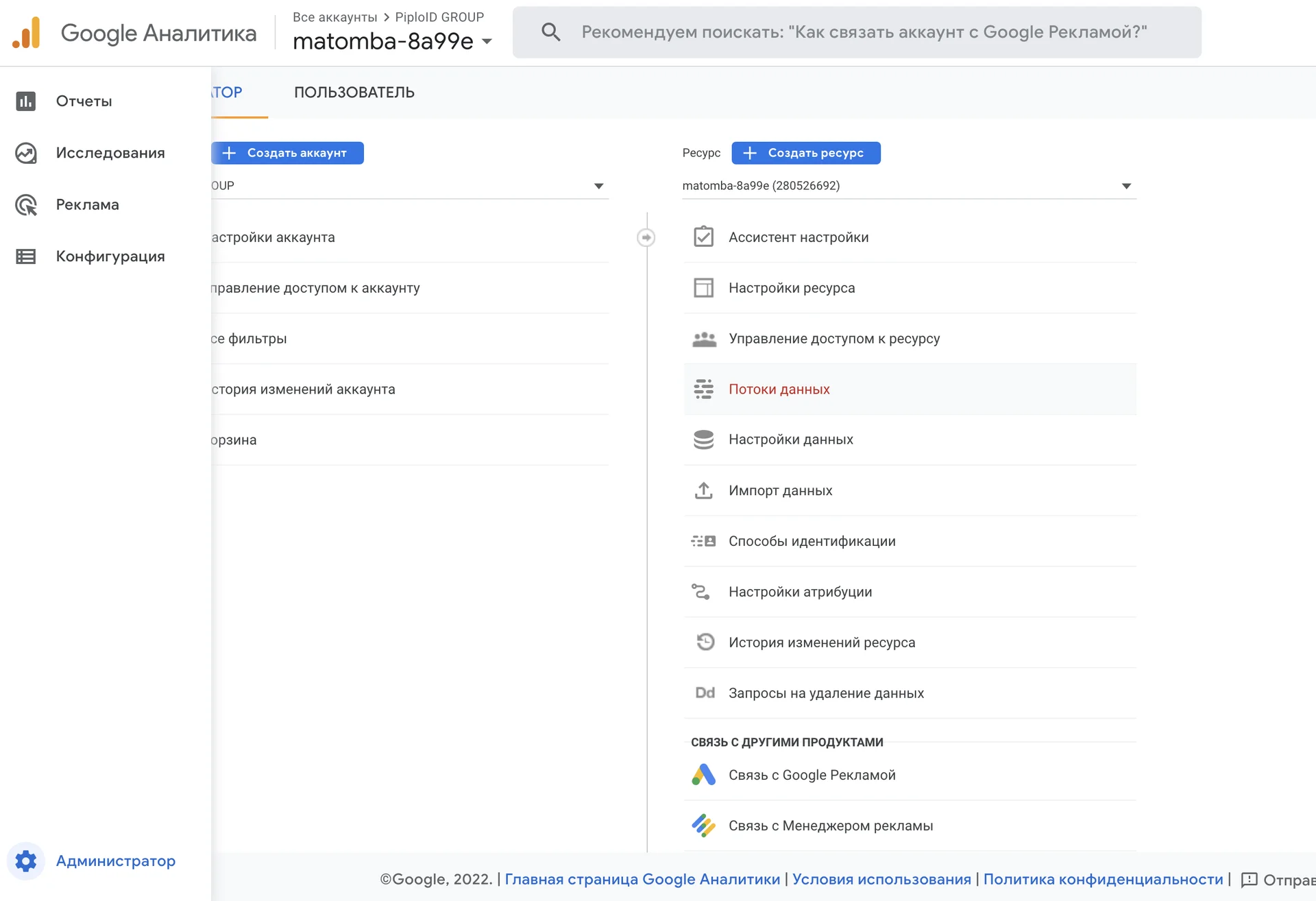Expand the matomba-8a99e (280526692) resource dropdown
This screenshot has width=1316, height=901.
pyautogui.click(x=909, y=186)
